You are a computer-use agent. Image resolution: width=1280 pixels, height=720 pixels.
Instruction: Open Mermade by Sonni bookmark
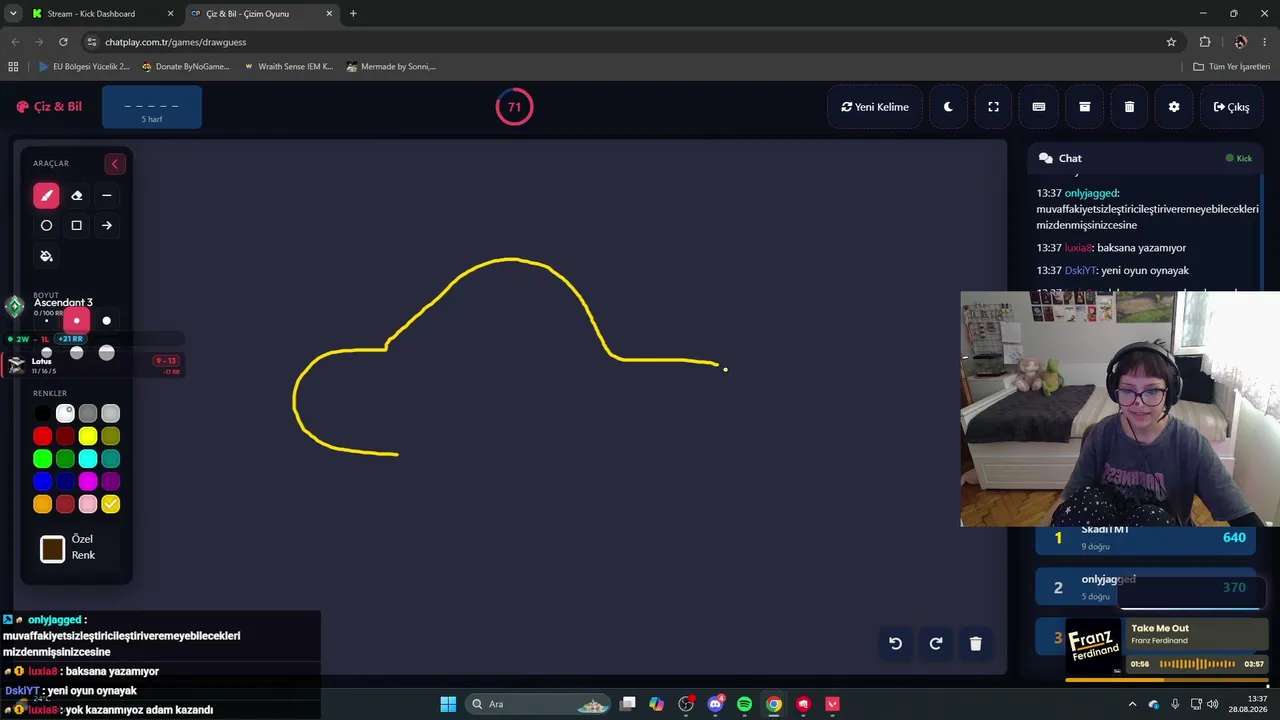pyautogui.click(x=391, y=67)
